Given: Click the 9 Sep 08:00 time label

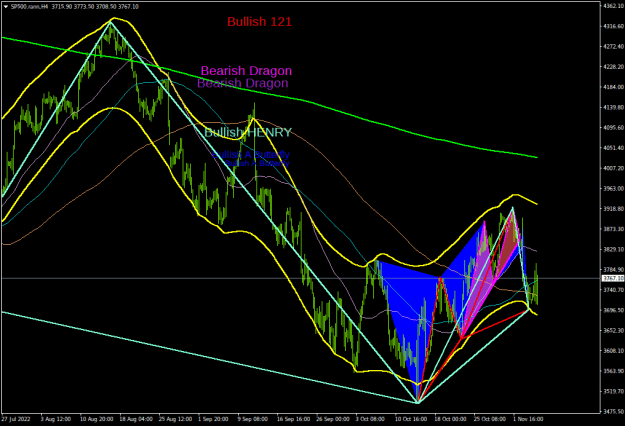Looking at the screenshot, I should click(253, 419).
